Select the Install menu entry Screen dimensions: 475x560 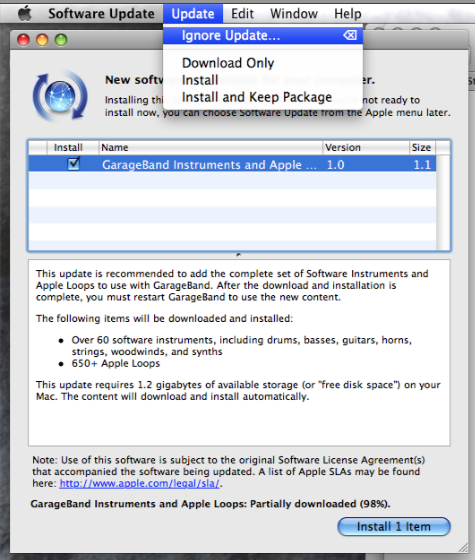click(x=263, y=80)
